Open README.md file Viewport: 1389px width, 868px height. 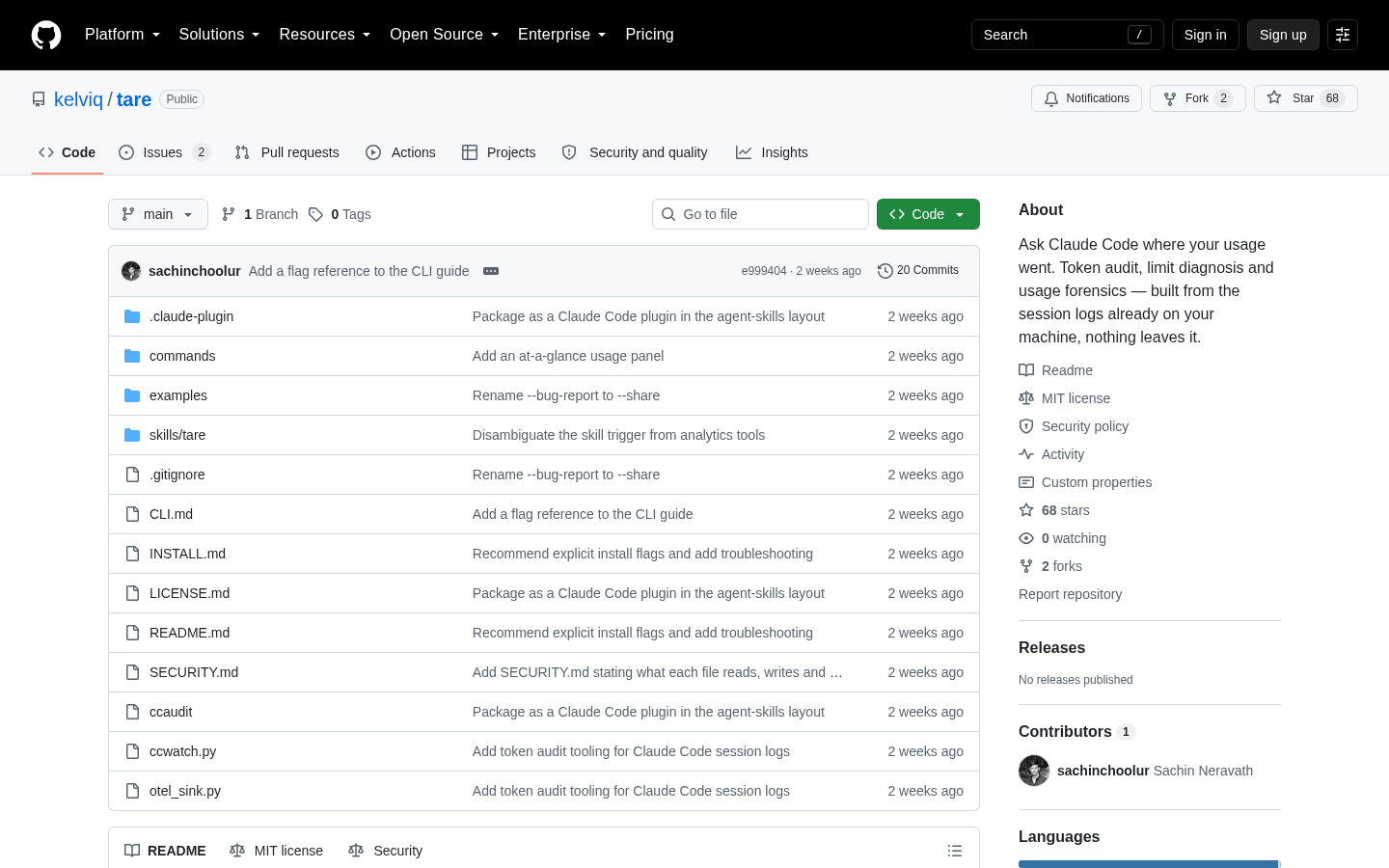[189, 633]
